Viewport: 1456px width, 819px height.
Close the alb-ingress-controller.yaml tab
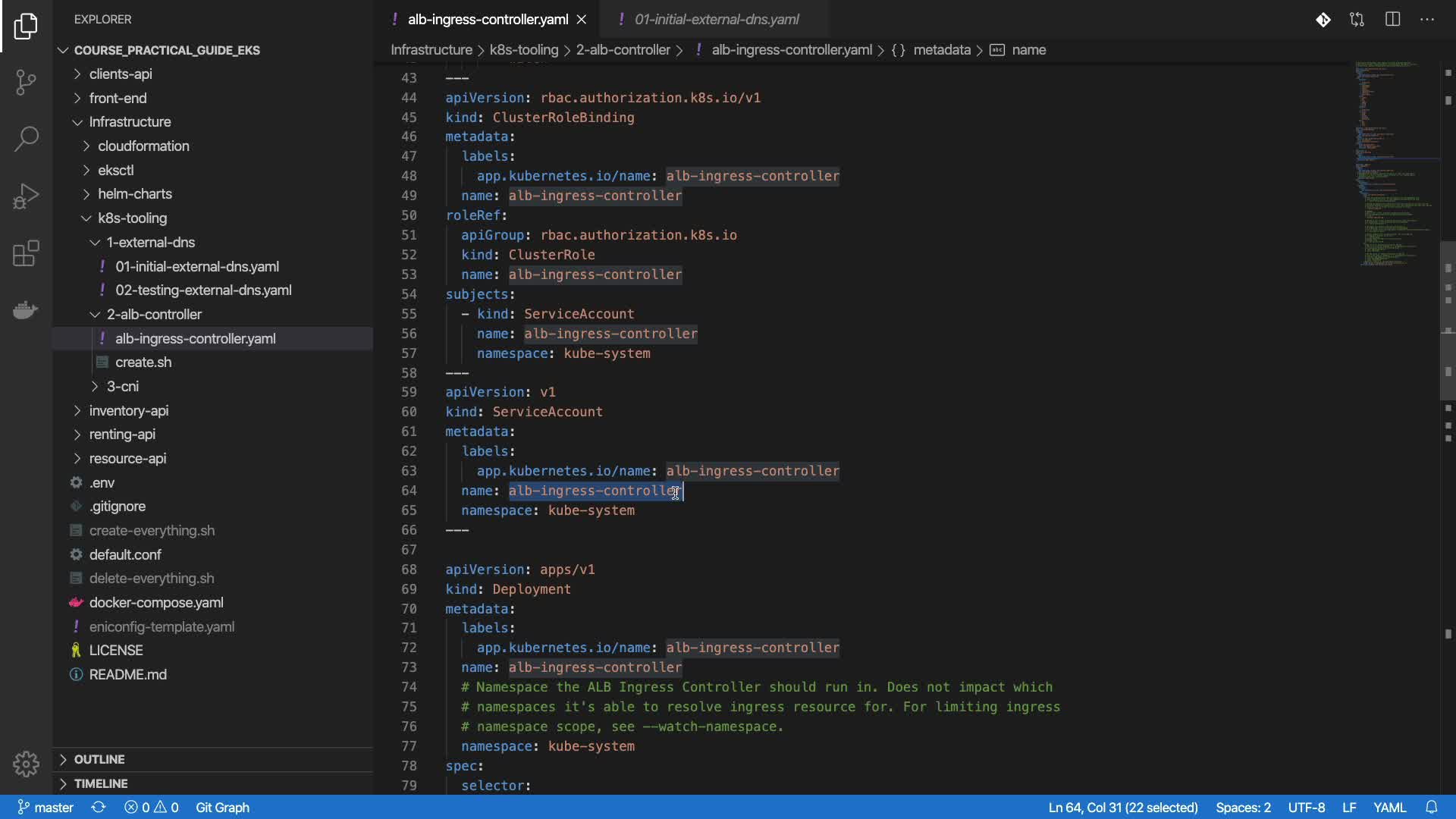click(582, 20)
